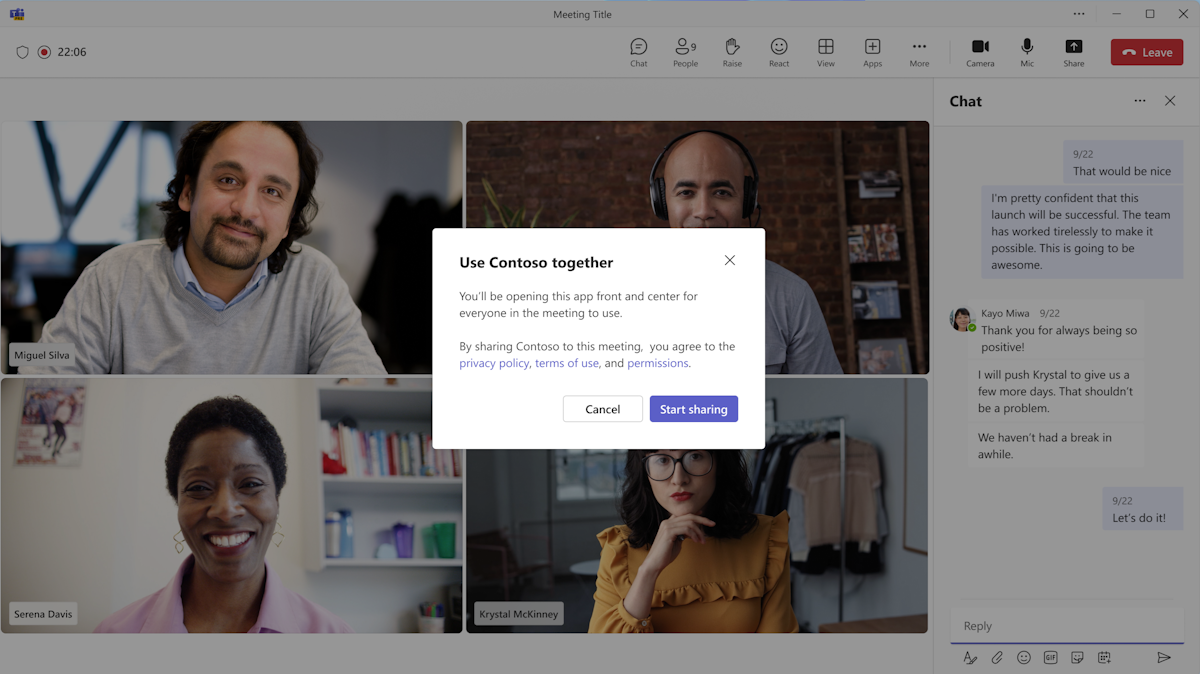The height and width of the screenshot is (674, 1200).
Task: Click the Meeting Title text in title bar
Action: pos(582,14)
